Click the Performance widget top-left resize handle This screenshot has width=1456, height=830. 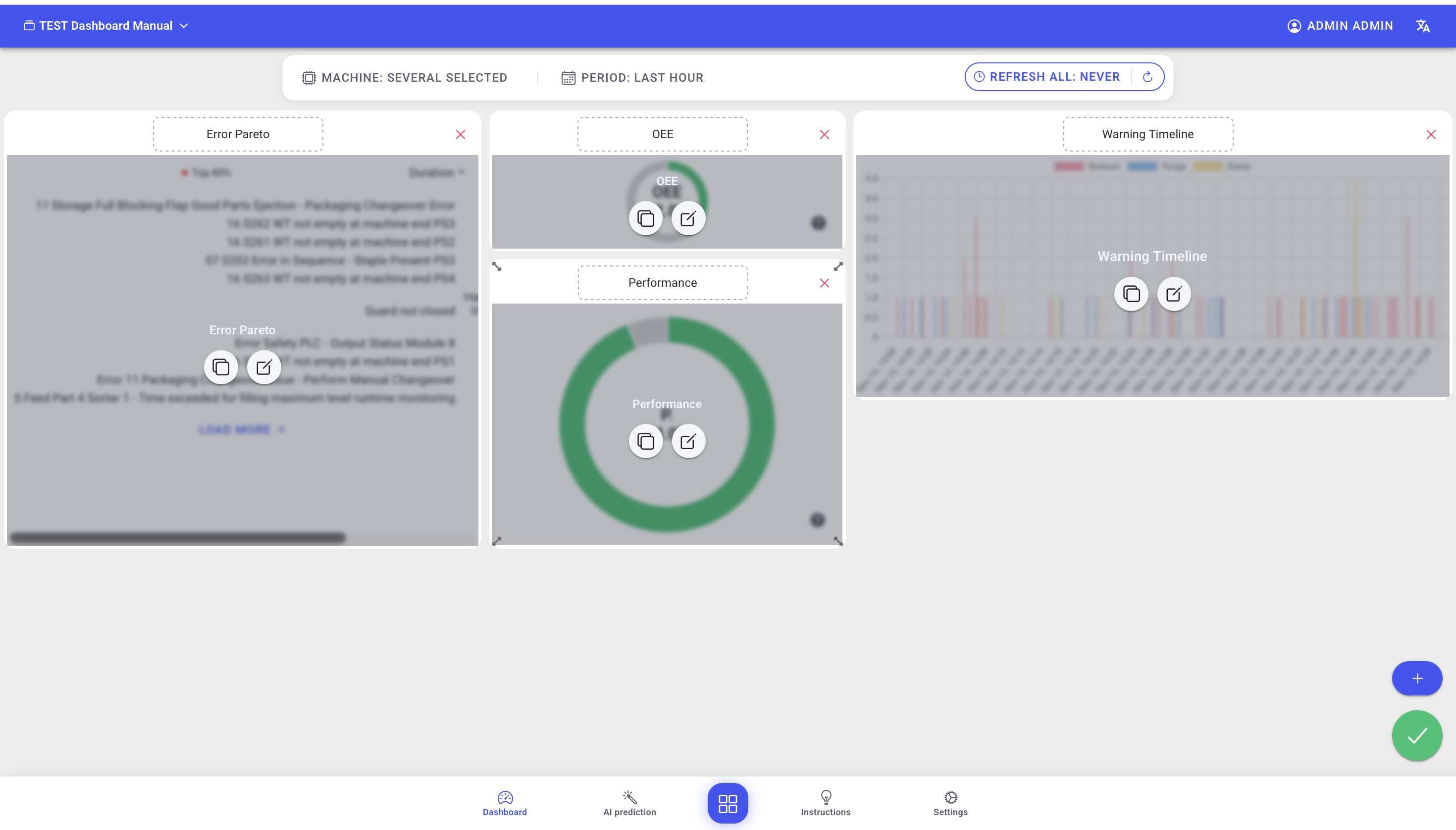pos(497,266)
